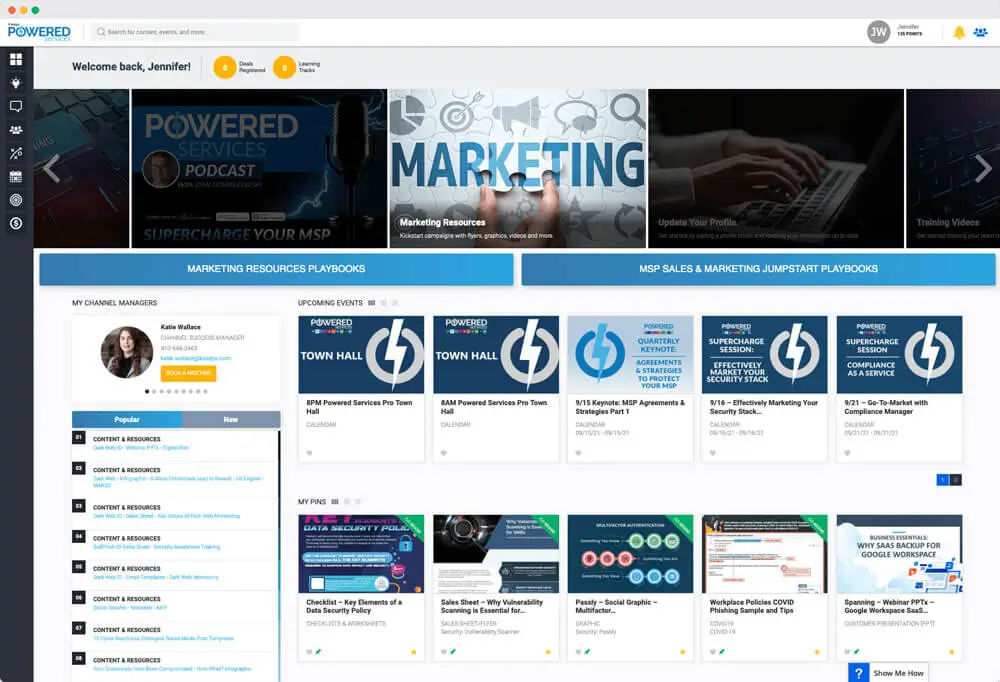
Task: Toggle heart on 8PM Town Hall event
Action: tap(309, 453)
